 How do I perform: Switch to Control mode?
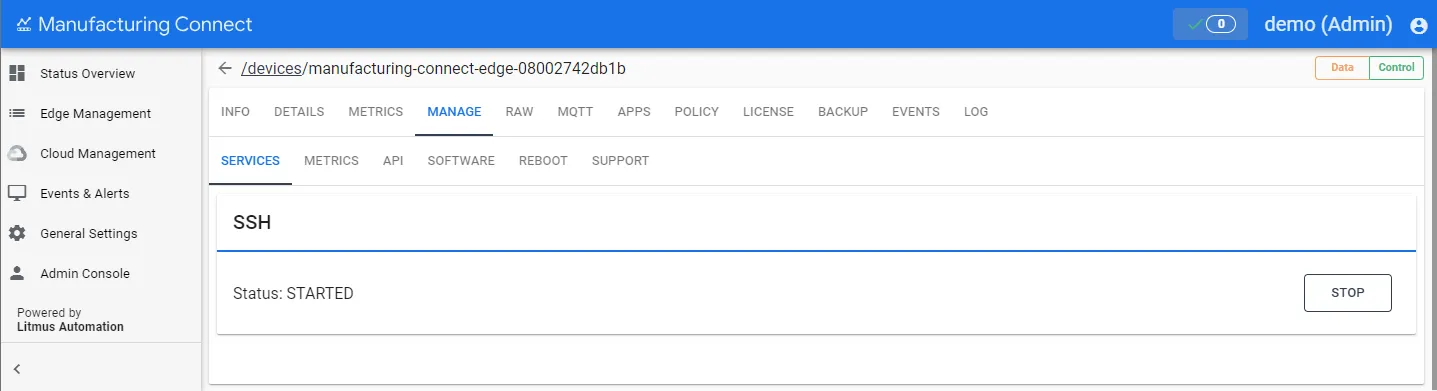coord(1396,68)
